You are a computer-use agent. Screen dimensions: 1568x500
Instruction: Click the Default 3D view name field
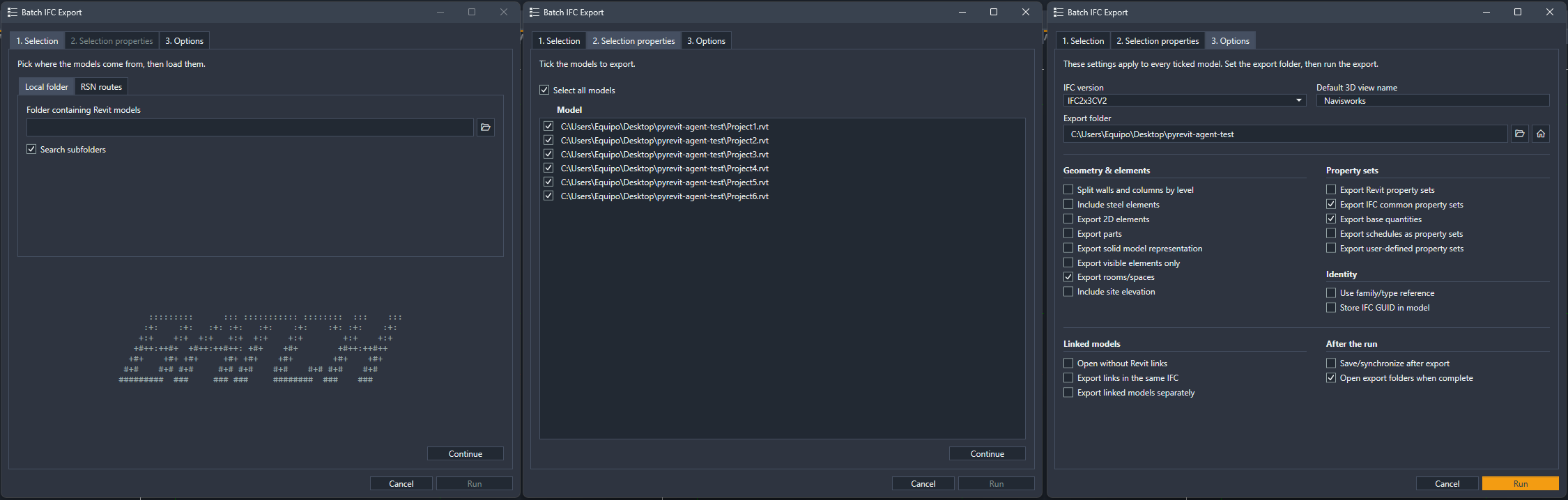(x=1433, y=100)
